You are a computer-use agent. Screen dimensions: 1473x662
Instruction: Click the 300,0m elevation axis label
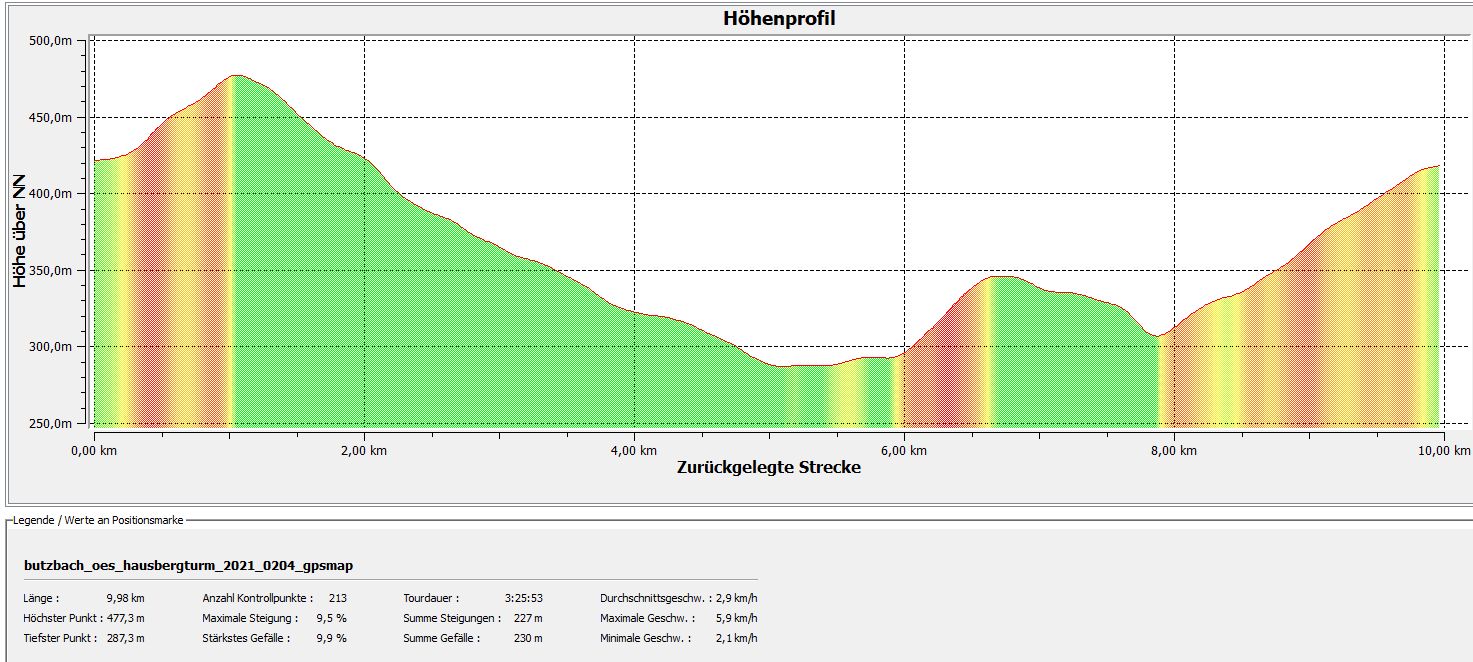(51, 347)
